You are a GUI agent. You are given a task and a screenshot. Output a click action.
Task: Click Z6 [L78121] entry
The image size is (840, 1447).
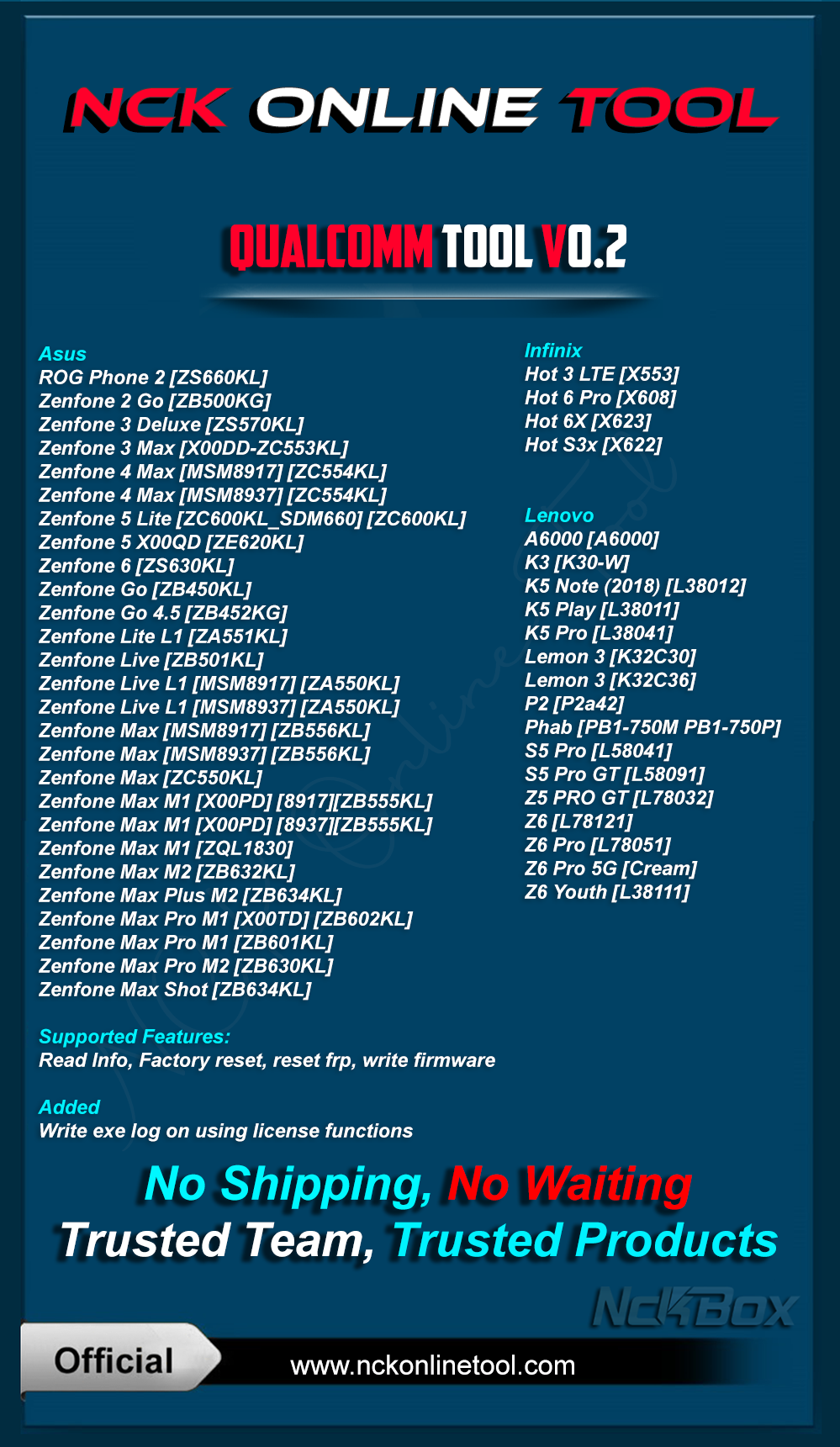pos(578,821)
